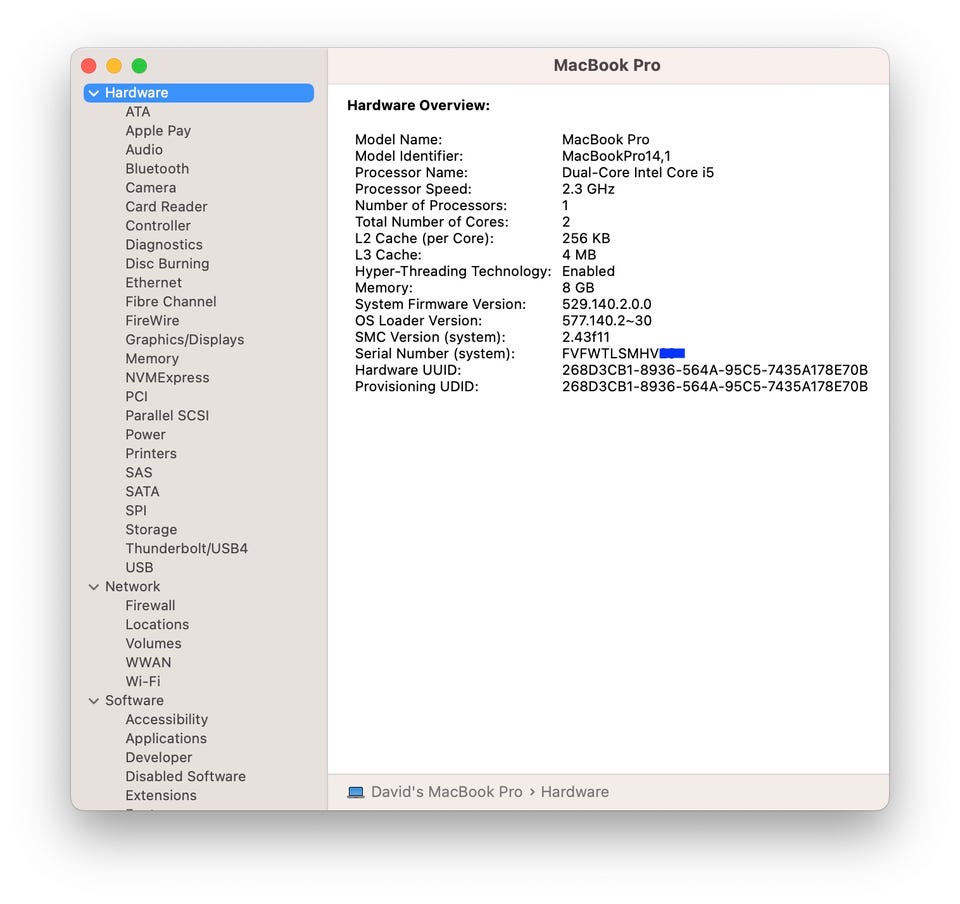The width and height of the screenshot is (960, 904).
Task: Collapse the Hardware section chevron
Action: coord(94,93)
